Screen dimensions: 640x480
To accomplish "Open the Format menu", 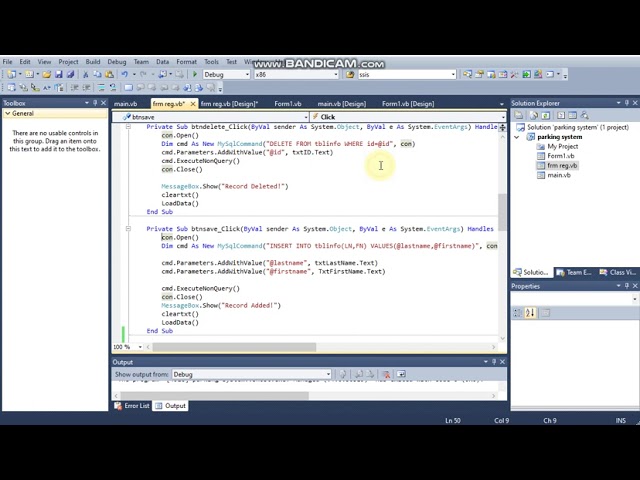I will [187, 62].
